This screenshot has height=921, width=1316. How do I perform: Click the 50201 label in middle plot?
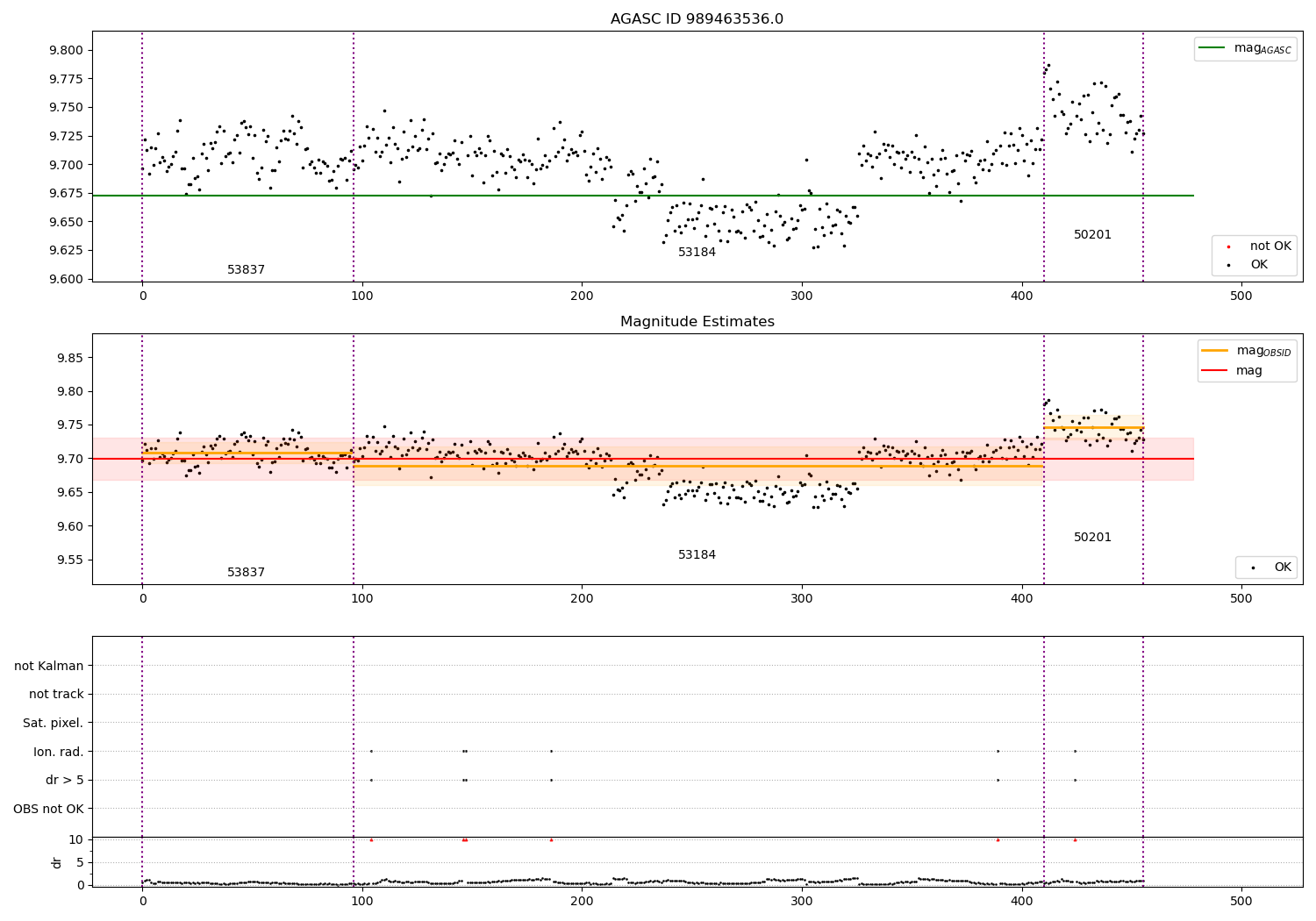click(x=1092, y=538)
